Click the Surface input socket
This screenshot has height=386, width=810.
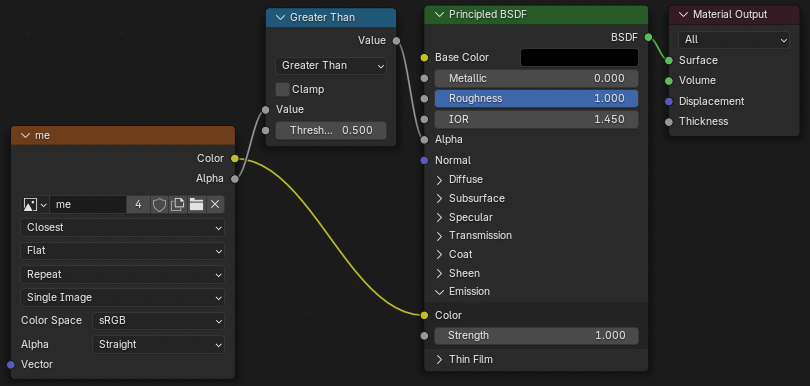click(669, 60)
